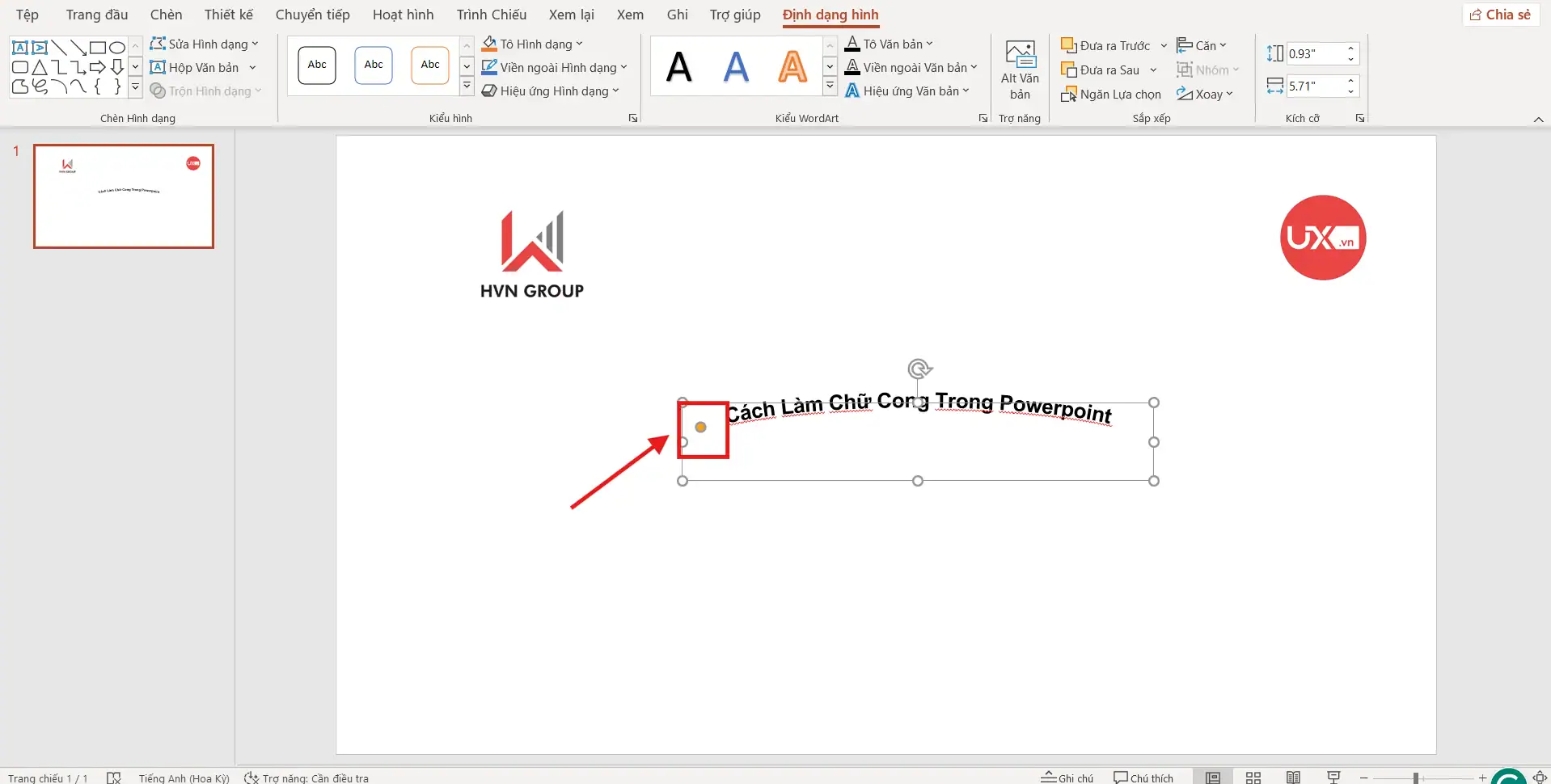This screenshot has height=784, width=1551.
Task: Toggle Reading view in status bar
Action: (1294, 778)
